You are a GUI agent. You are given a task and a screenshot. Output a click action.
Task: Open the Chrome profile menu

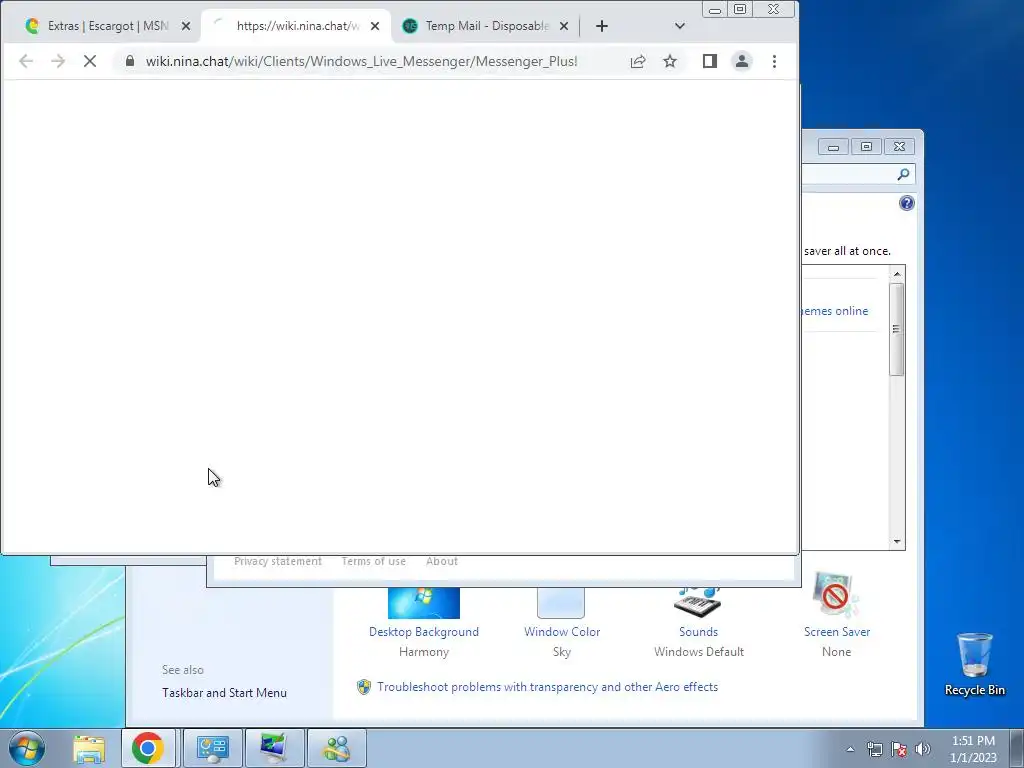click(742, 61)
